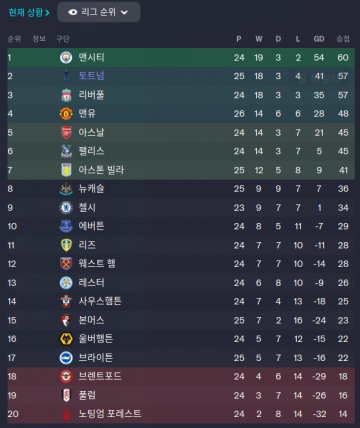Click the Arsenal crest icon

(x=66, y=132)
